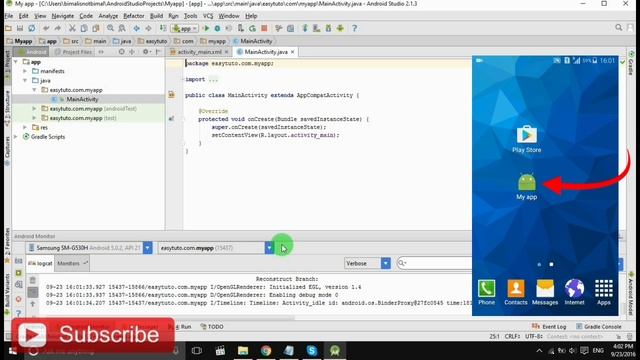Click the Save All toolbar icon
640x360 pixels.
point(20,28)
